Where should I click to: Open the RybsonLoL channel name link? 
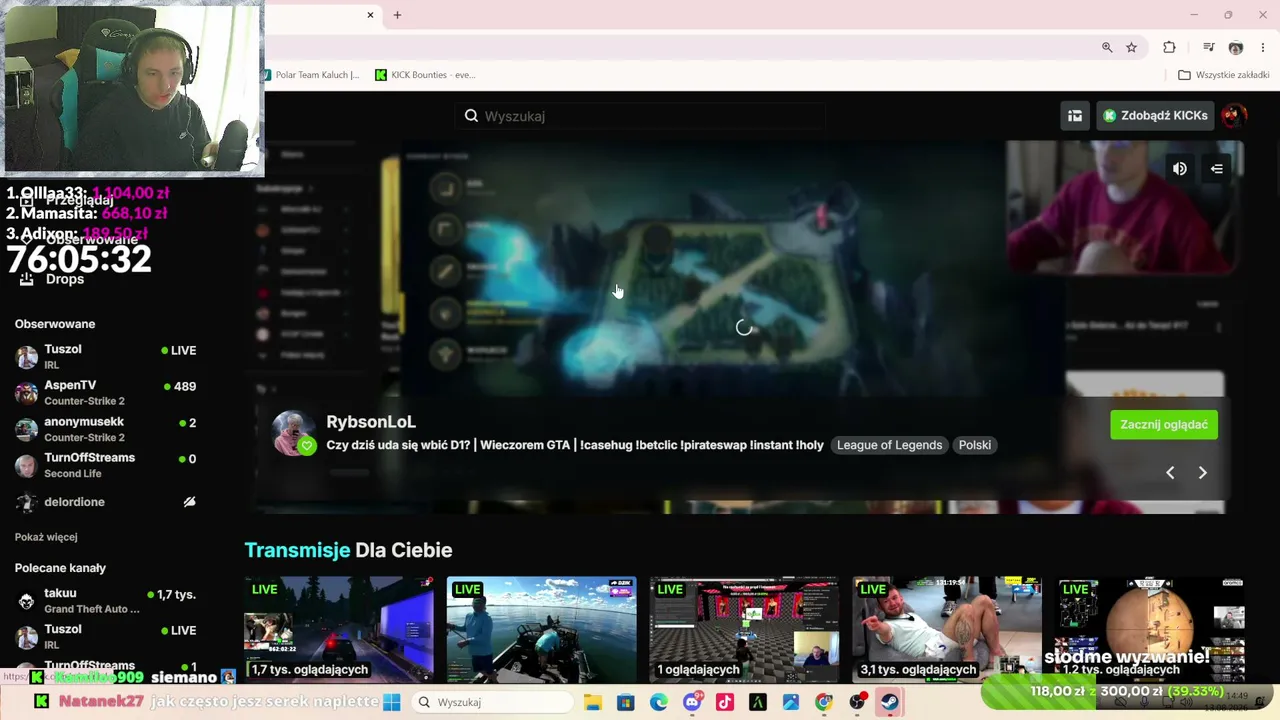coord(371,422)
